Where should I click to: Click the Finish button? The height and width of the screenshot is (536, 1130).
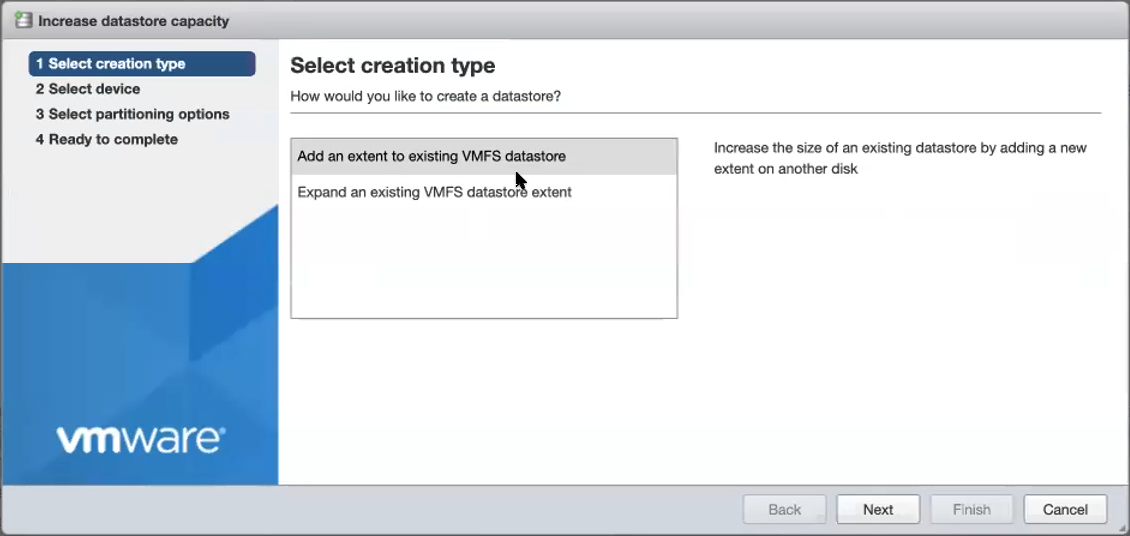click(971, 509)
